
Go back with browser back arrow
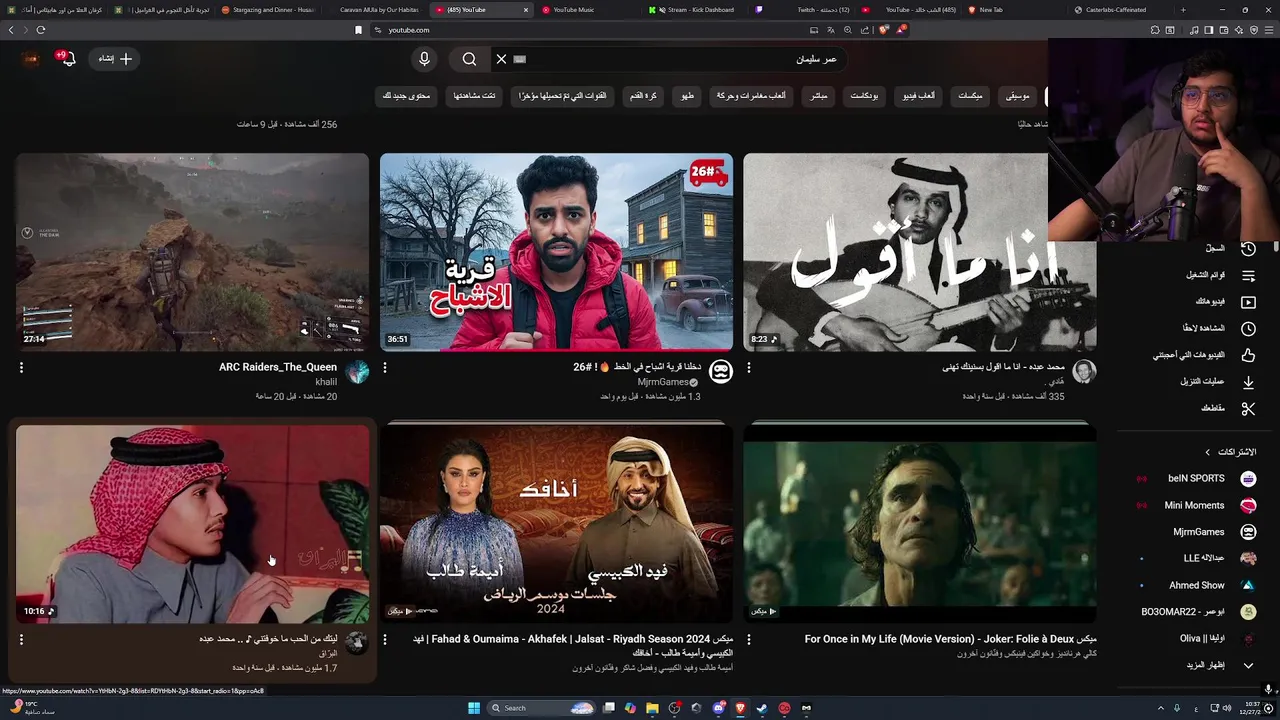[x=11, y=30]
